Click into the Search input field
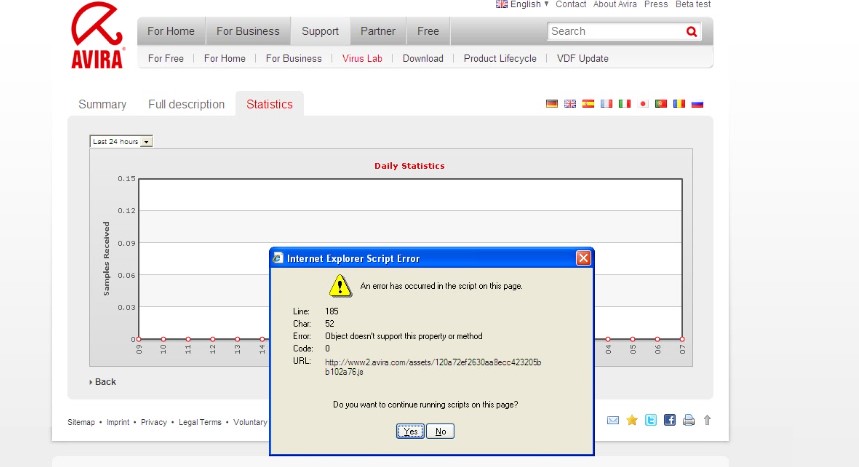This screenshot has width=859, height=467. coord(616,31)
